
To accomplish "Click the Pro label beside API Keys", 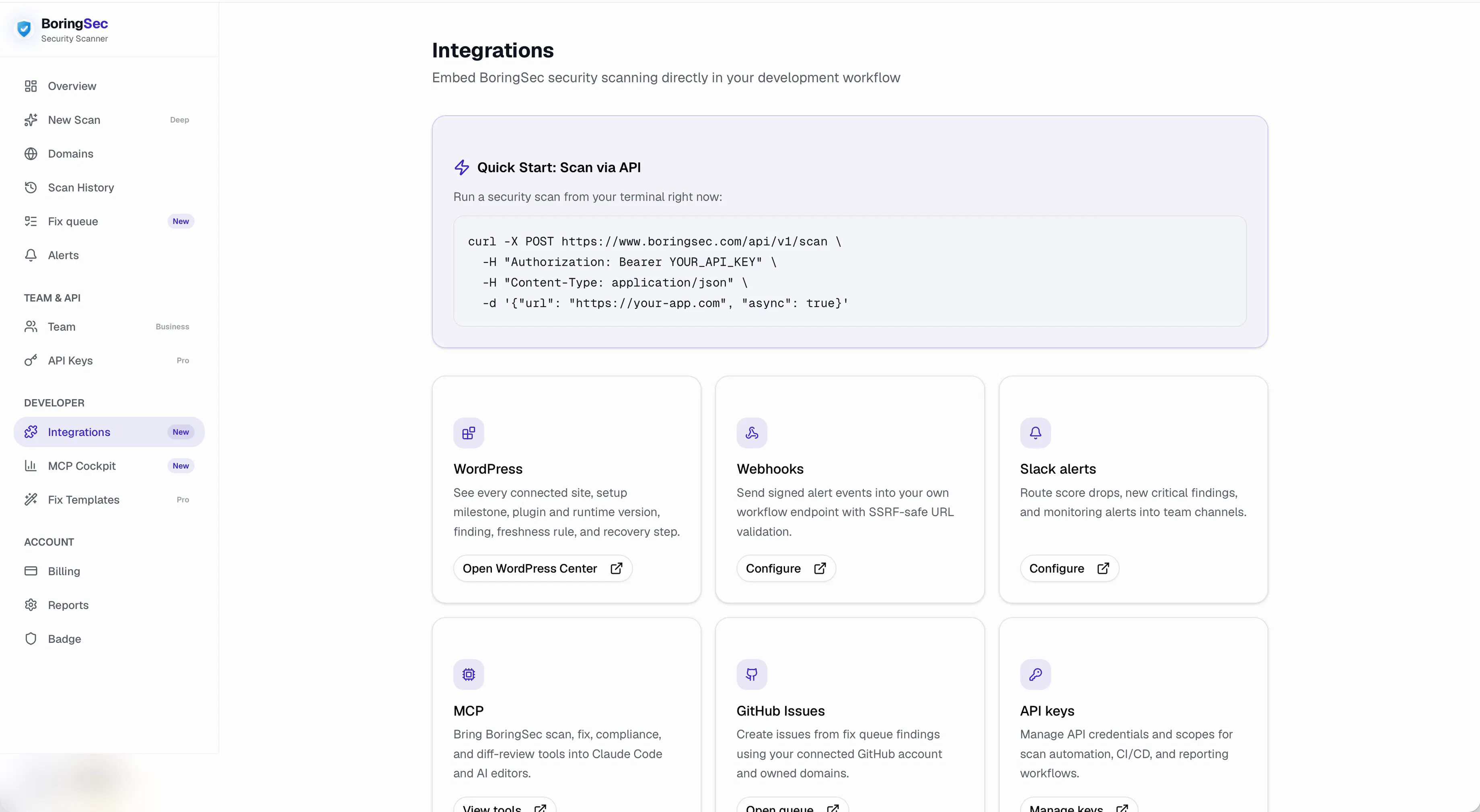I will [183, 361].
